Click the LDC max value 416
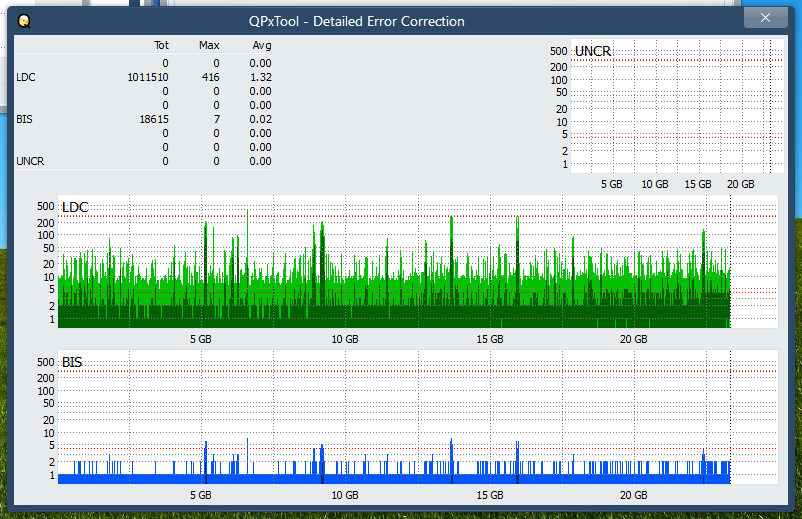 click(x=209, y=77)
